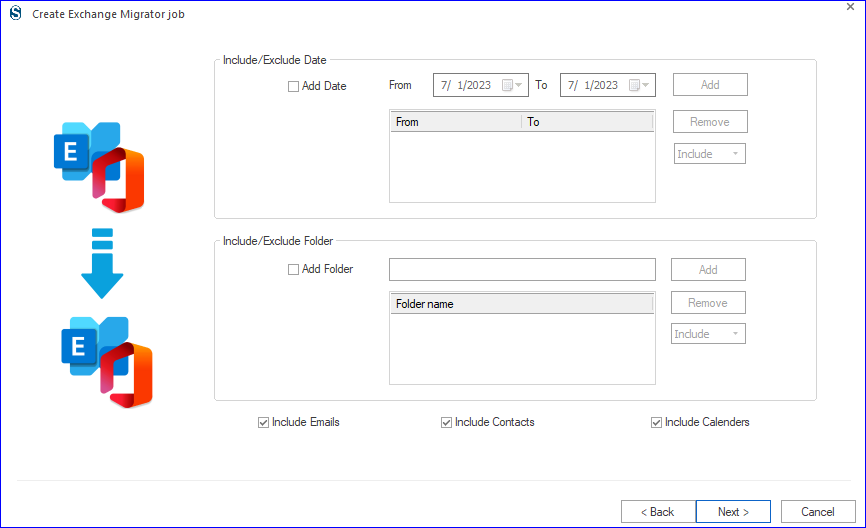The height and width of the screenshot is (528, 866).
Task: Click the Add button for dates
Action: 710,85
